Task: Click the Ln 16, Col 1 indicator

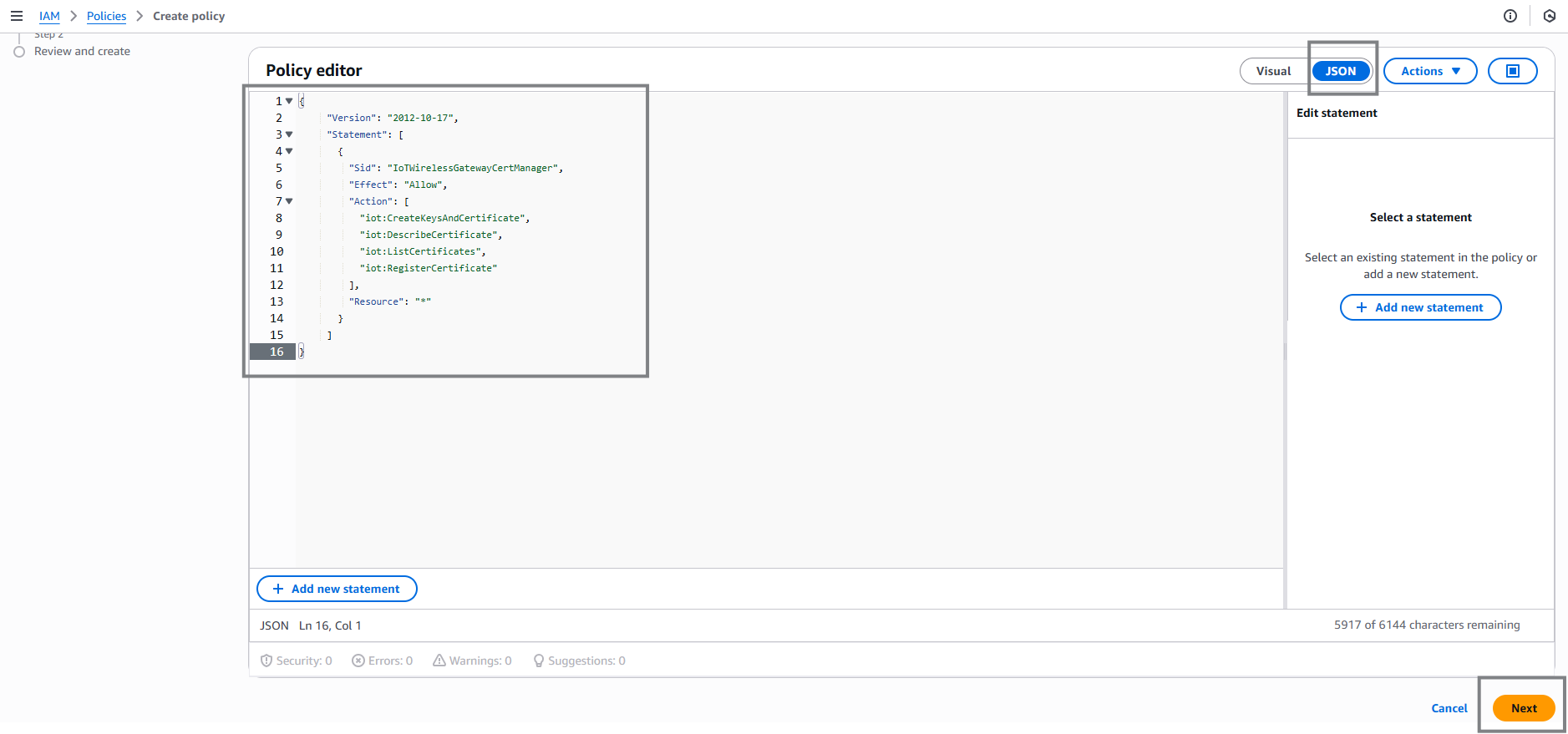Action: (x=330, y=625)
